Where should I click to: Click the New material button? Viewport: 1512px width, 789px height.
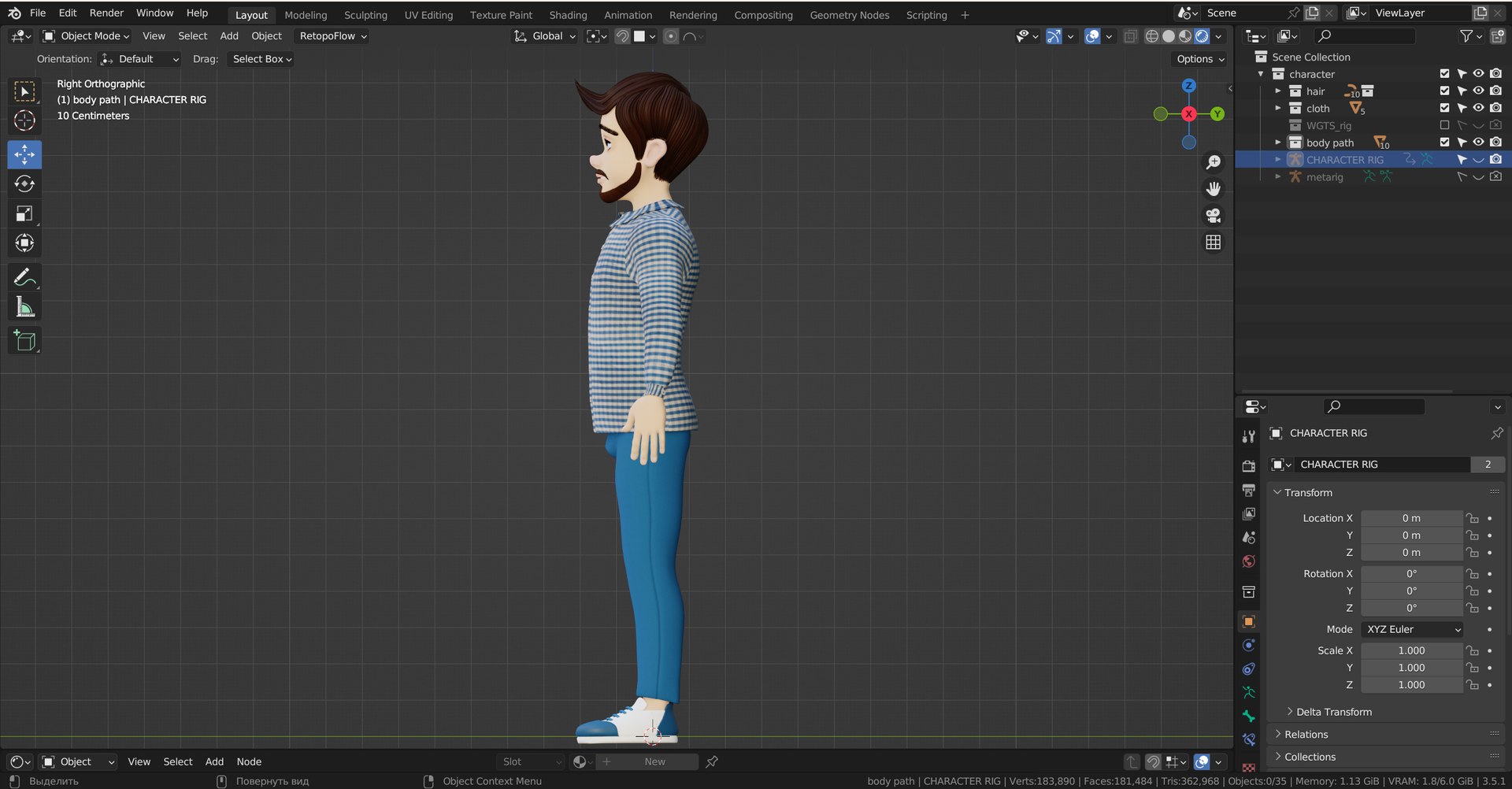tap(654, 761)
